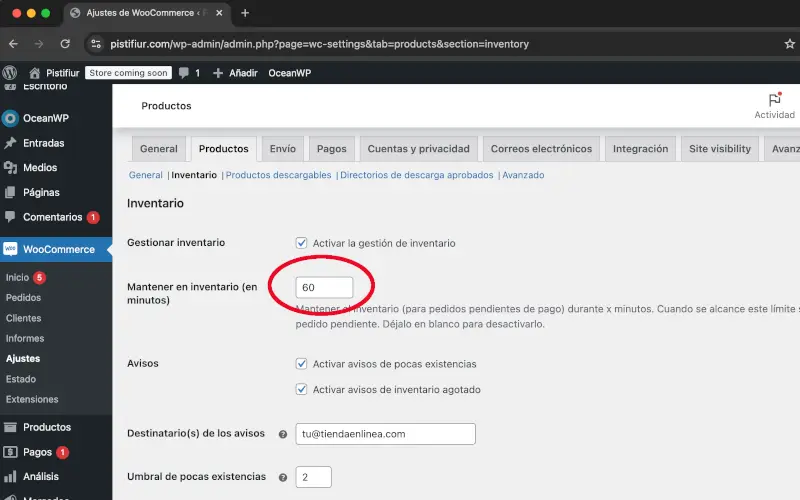Switch to the Envío settings tab
Screen dimensions: 800x500
pyautogui.click(x=282, y=149)
